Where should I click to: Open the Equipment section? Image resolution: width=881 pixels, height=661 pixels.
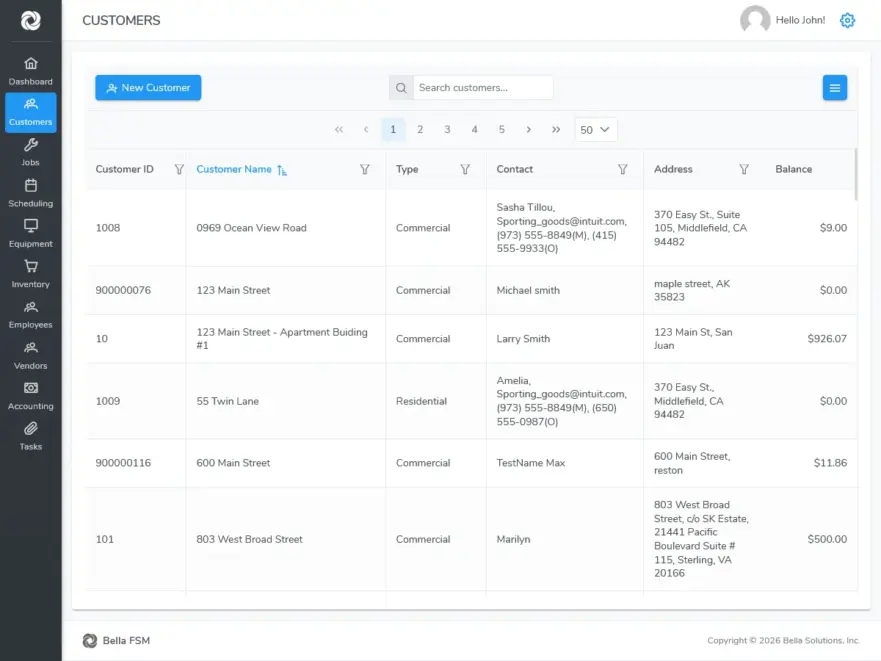click(x=30, y=234)
